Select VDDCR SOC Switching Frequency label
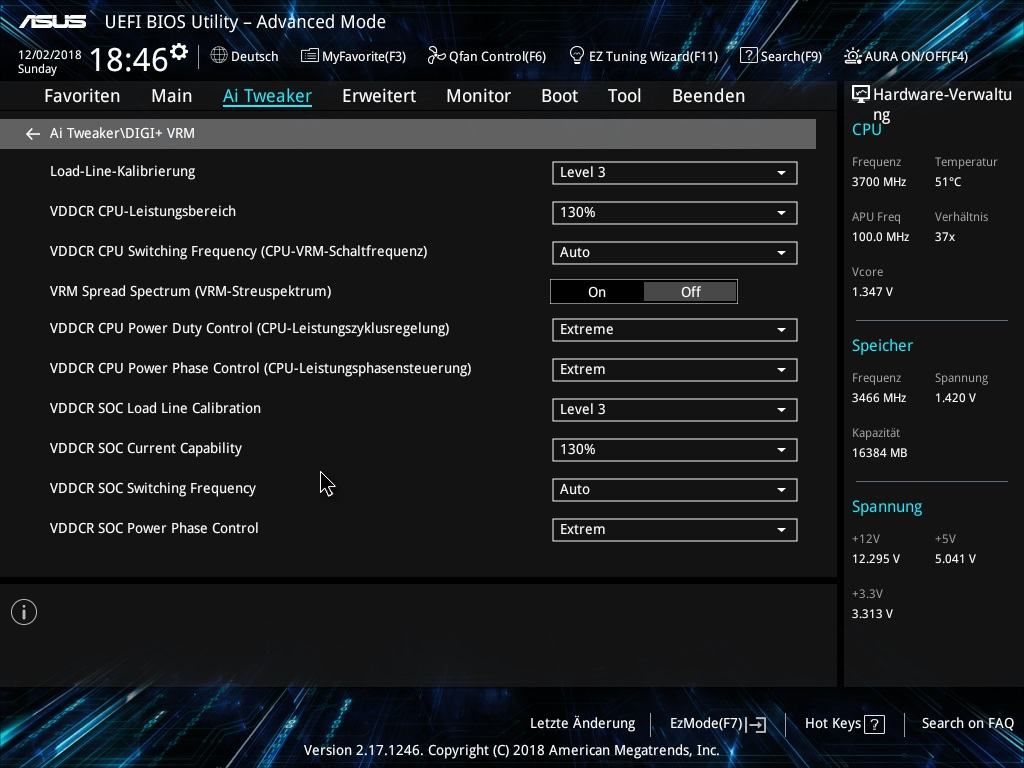The height and width of the screenshot is (768, 1024). (153, 488)
